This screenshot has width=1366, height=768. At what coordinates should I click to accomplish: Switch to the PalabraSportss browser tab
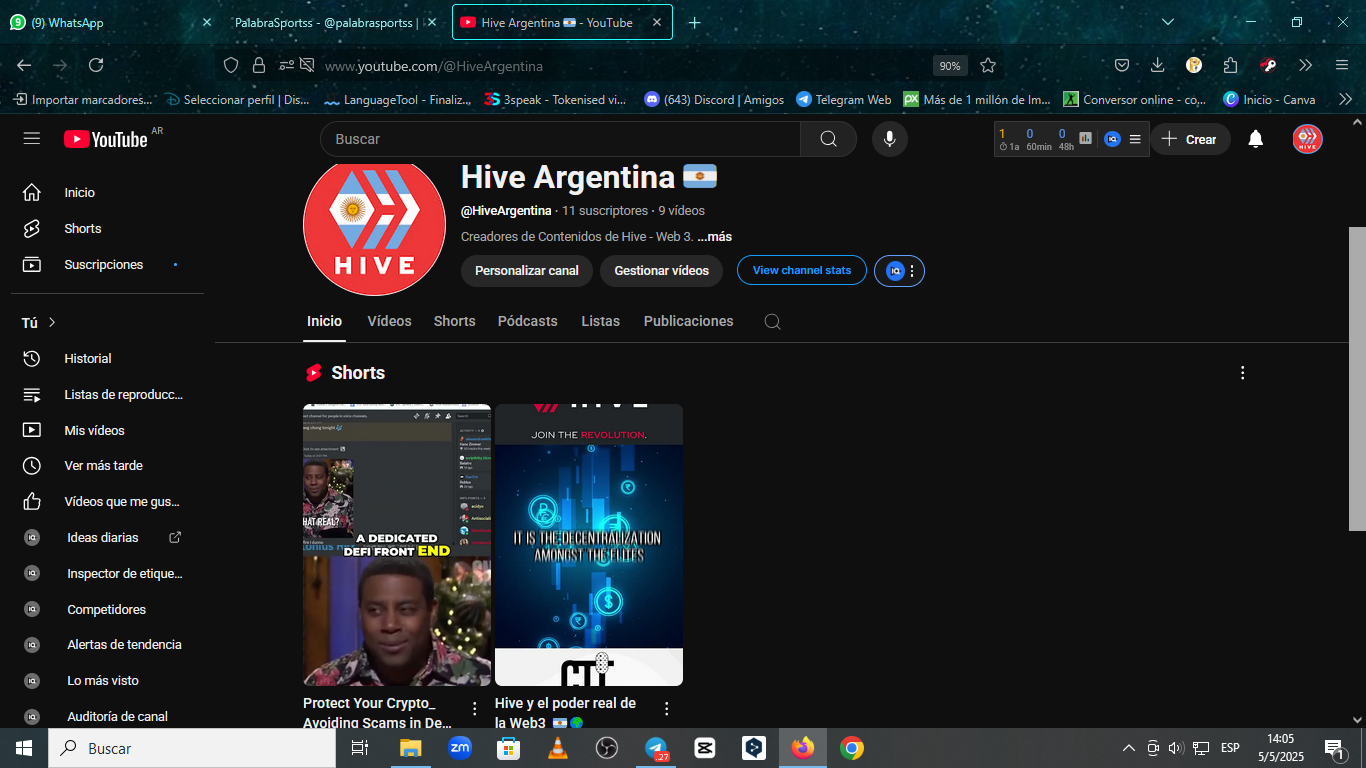pos(336,22)
